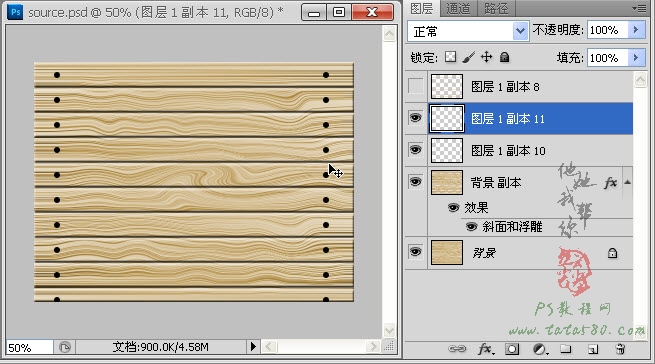Click the link layers icon

(457, 349)
